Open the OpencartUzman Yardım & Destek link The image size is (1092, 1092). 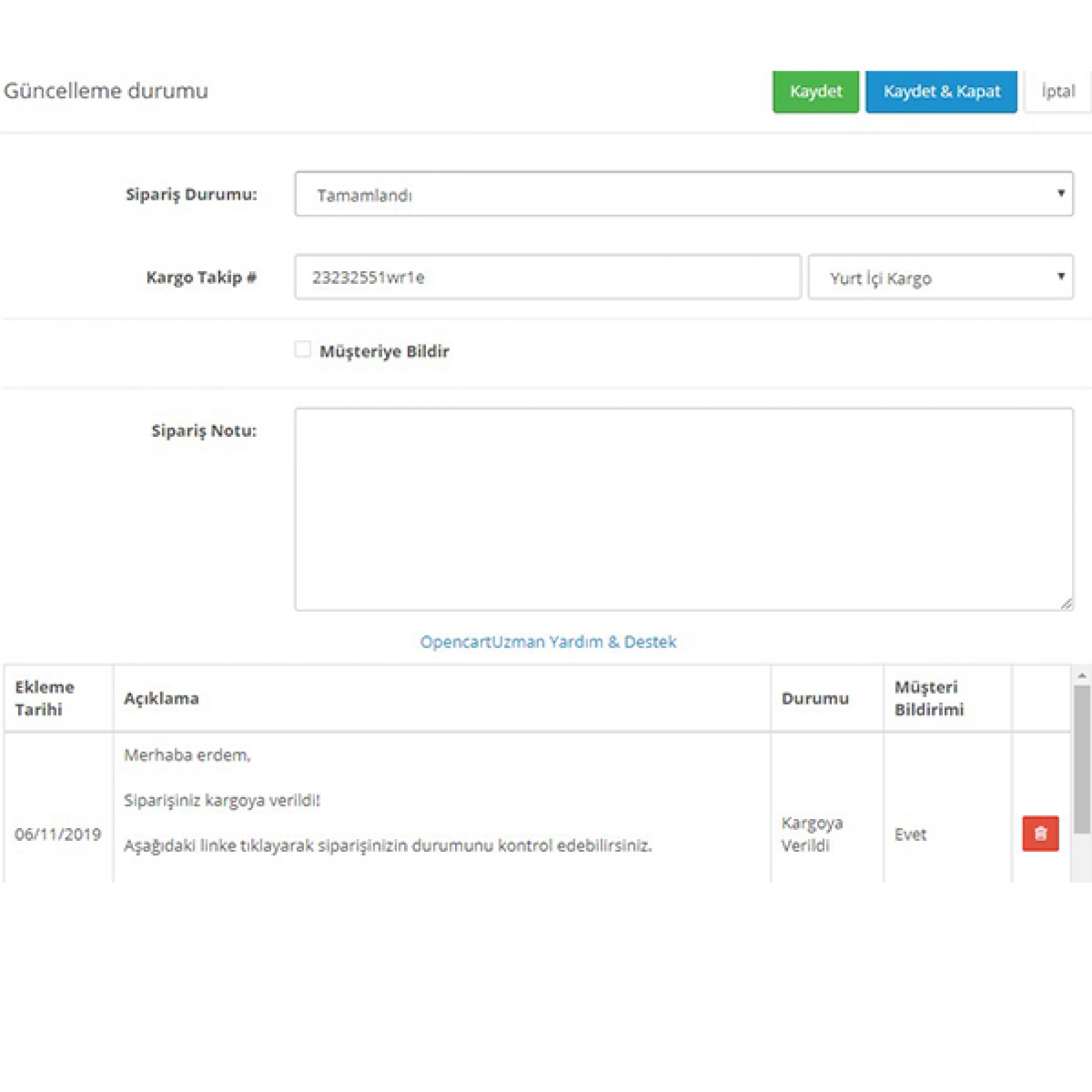pos(548,642)
